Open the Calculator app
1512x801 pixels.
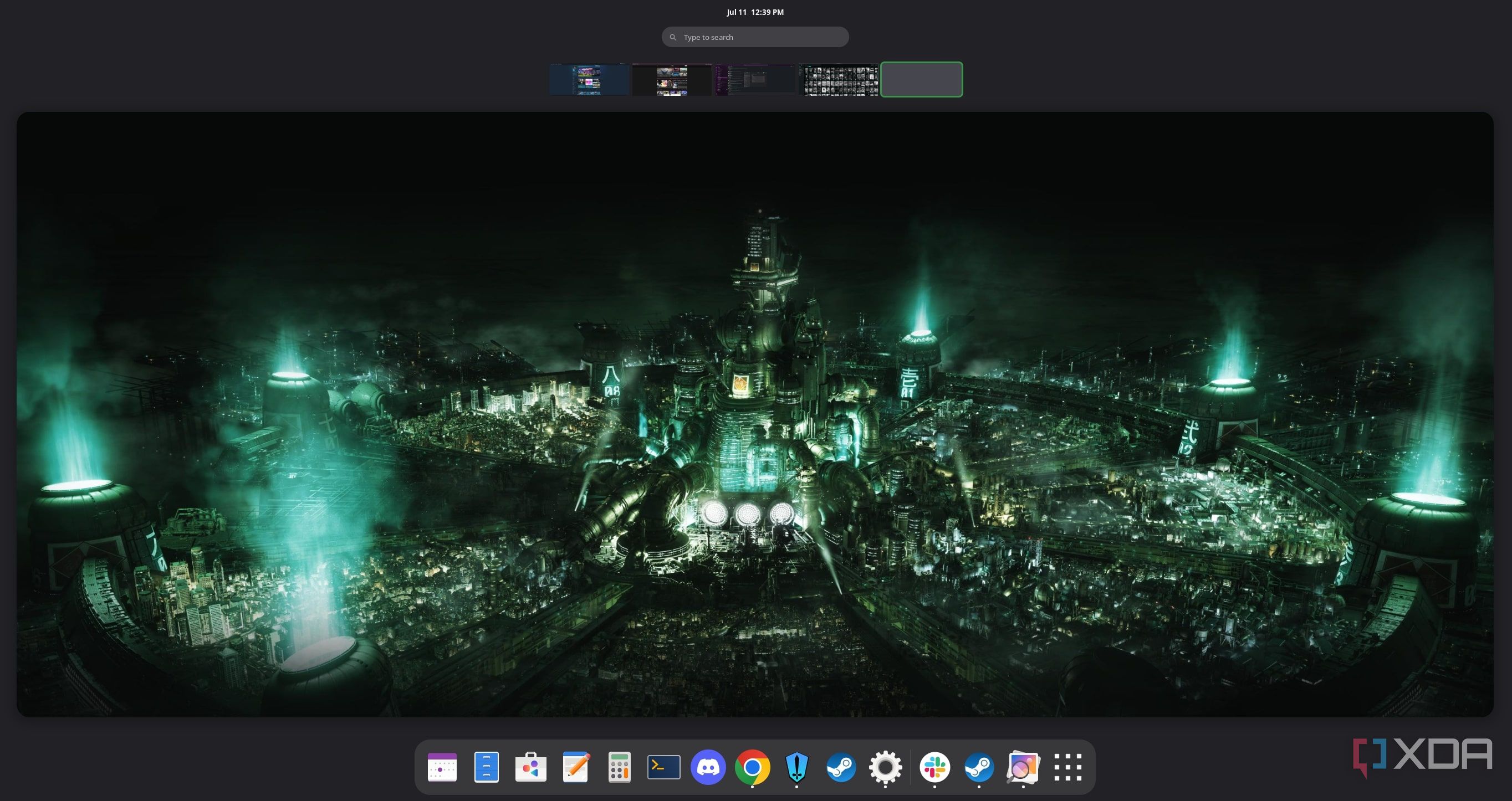point(619,767)
